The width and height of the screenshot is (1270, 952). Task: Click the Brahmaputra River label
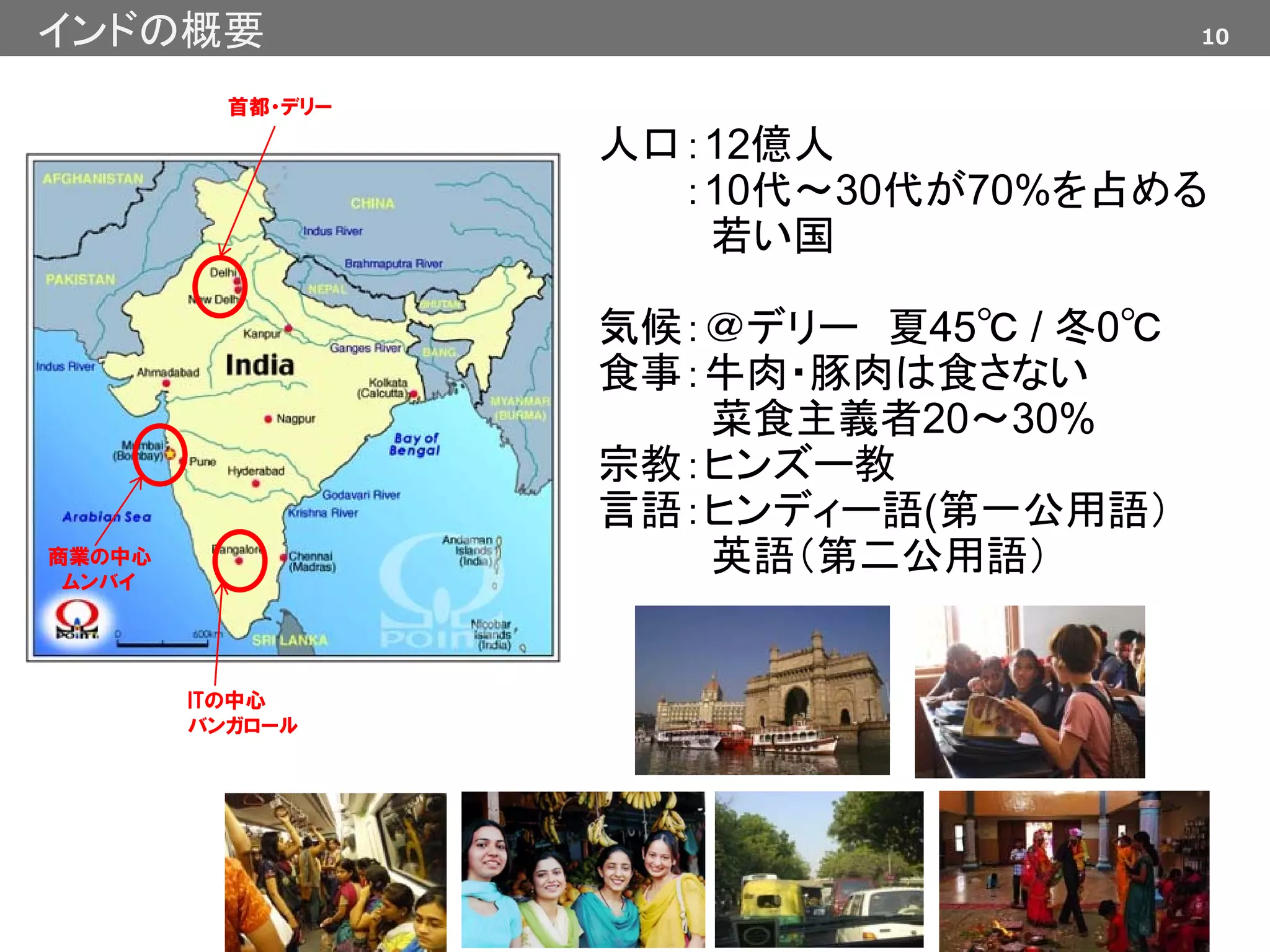(393, 264)
